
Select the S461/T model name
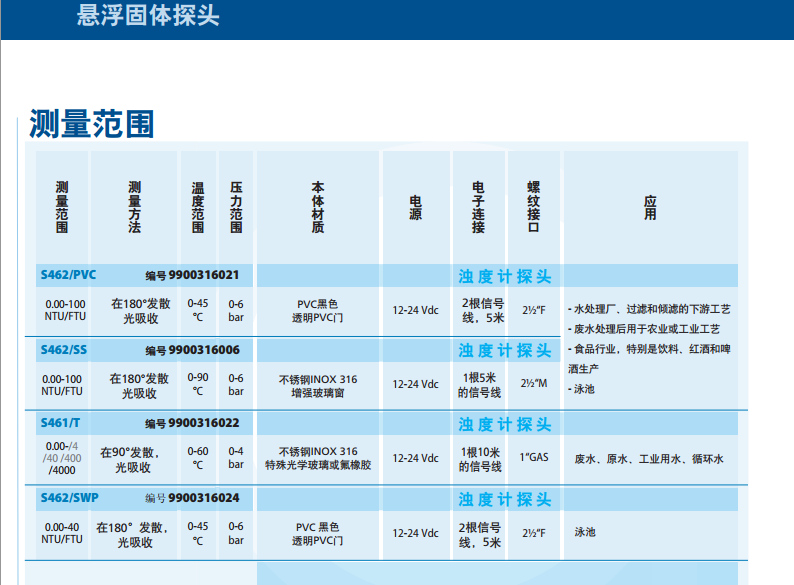click(x=60, y=423)
